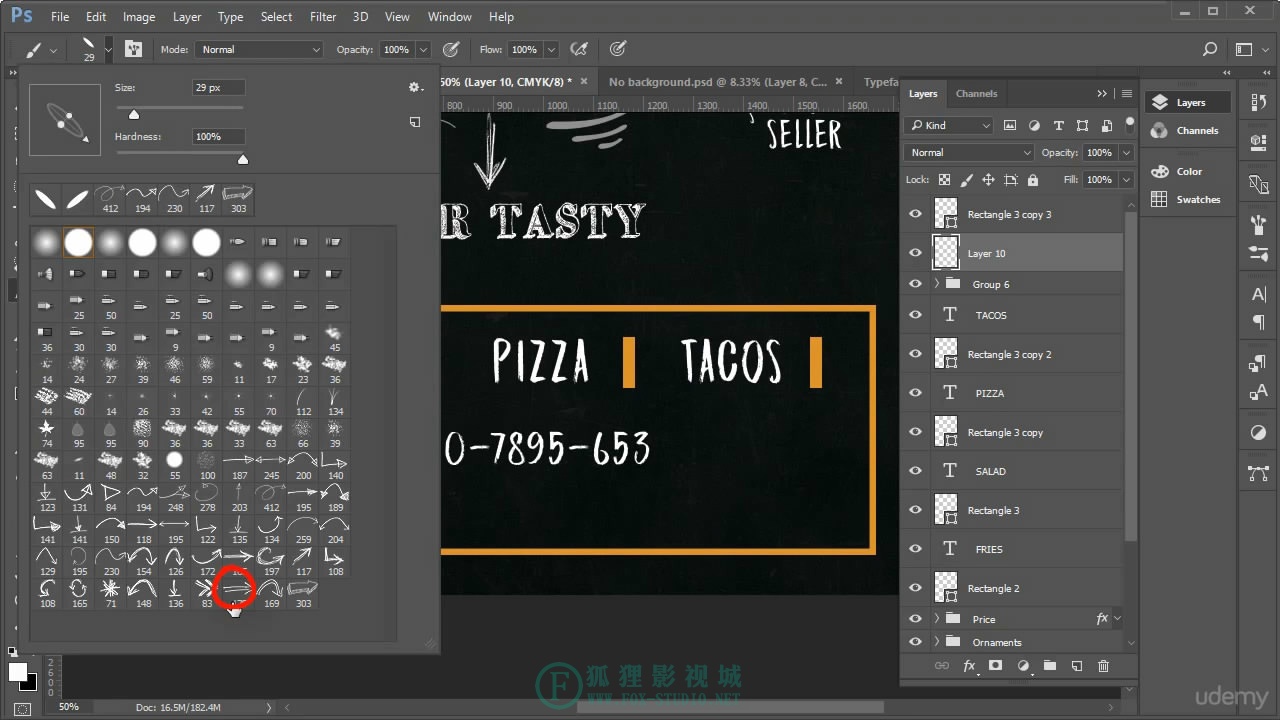Open the Window menu
This screenshot has height=720, width=1280.
pos(449,16)
